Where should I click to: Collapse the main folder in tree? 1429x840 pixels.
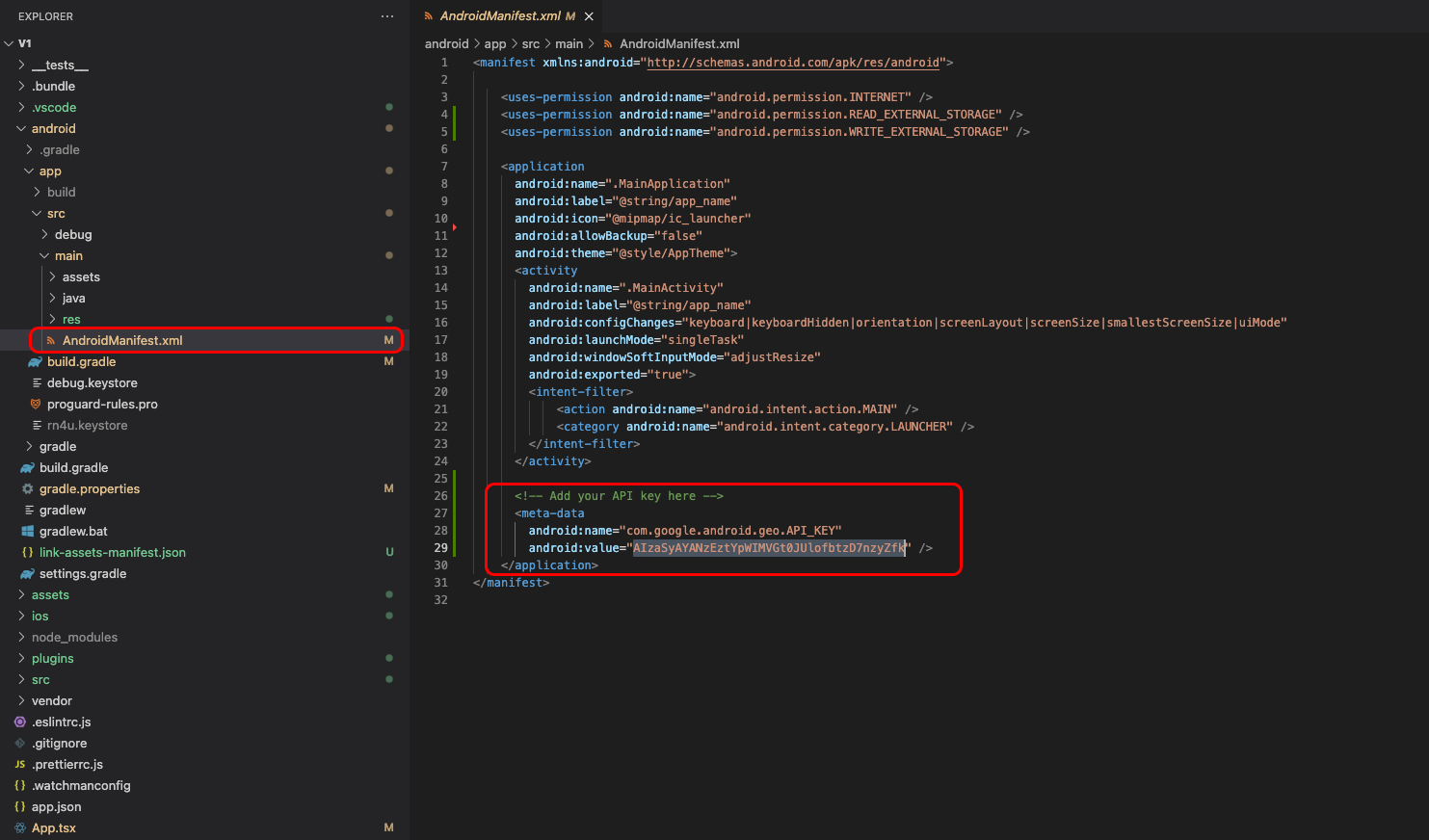point(44,256)
